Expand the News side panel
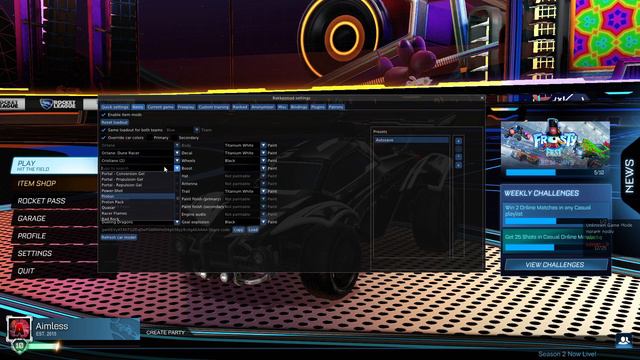 [x=630, y=176]
